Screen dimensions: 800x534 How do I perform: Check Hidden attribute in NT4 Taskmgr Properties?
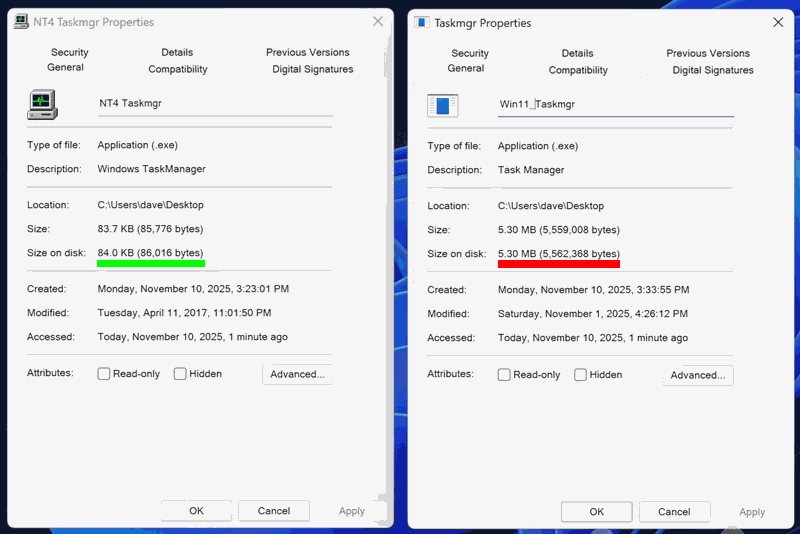coord(180,374)
